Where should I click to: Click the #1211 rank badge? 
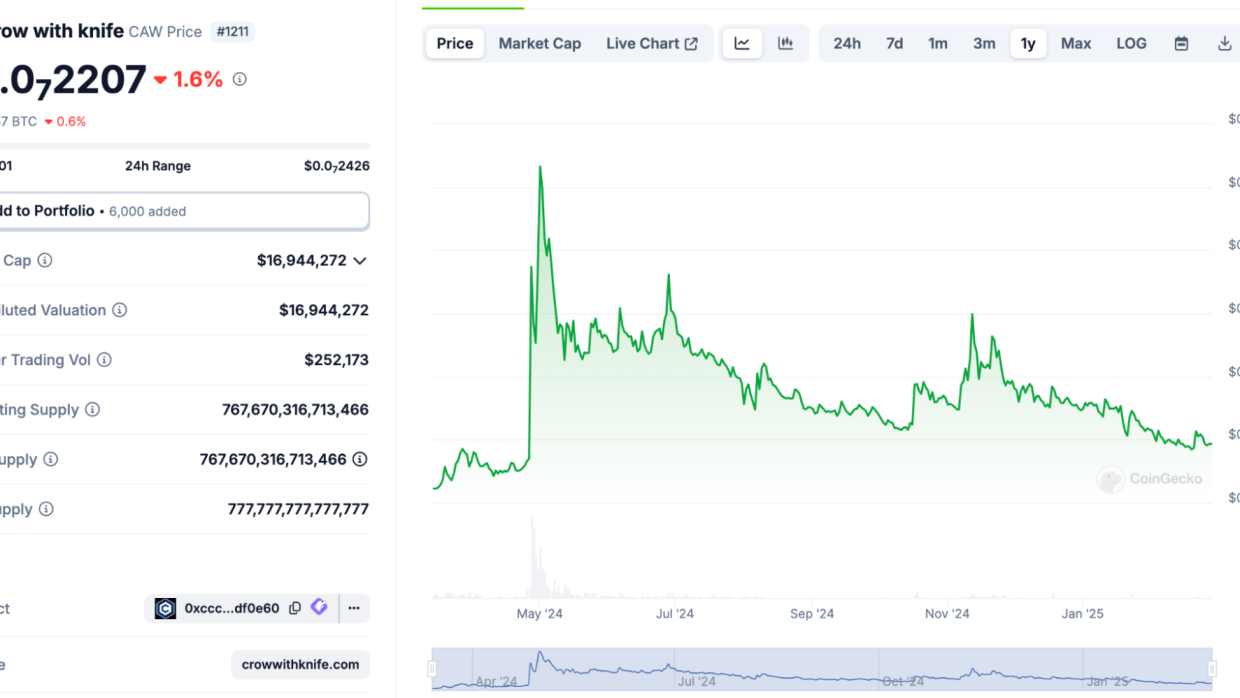point(233,31)
